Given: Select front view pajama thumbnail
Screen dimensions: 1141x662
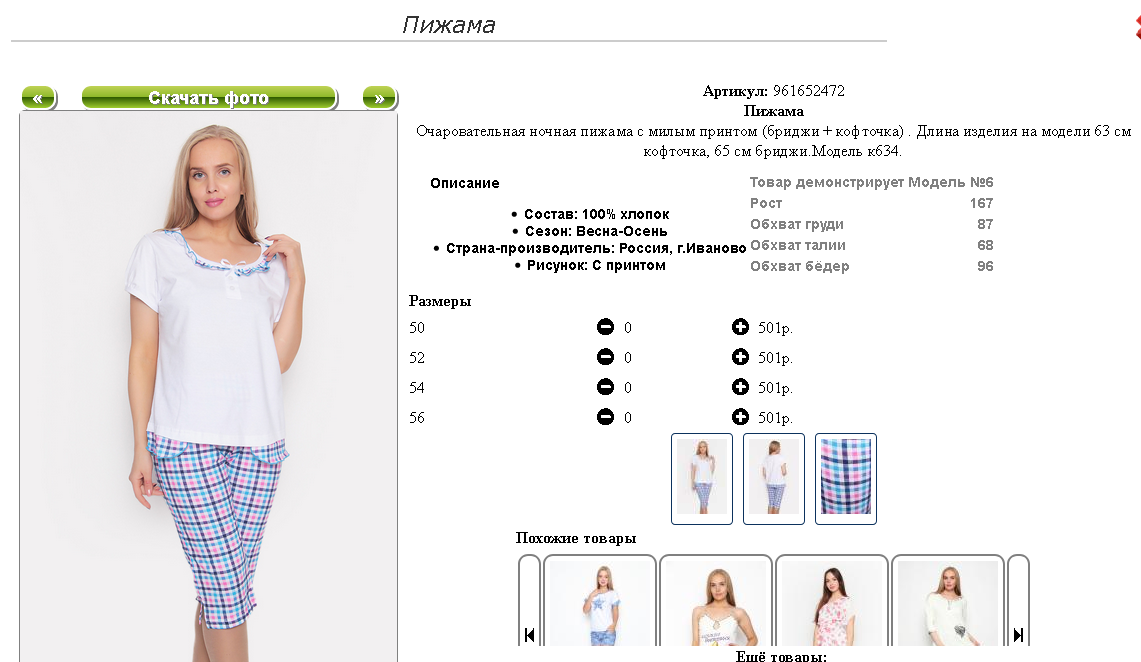Looking at the screenshot, I should (x=701, y=479).
